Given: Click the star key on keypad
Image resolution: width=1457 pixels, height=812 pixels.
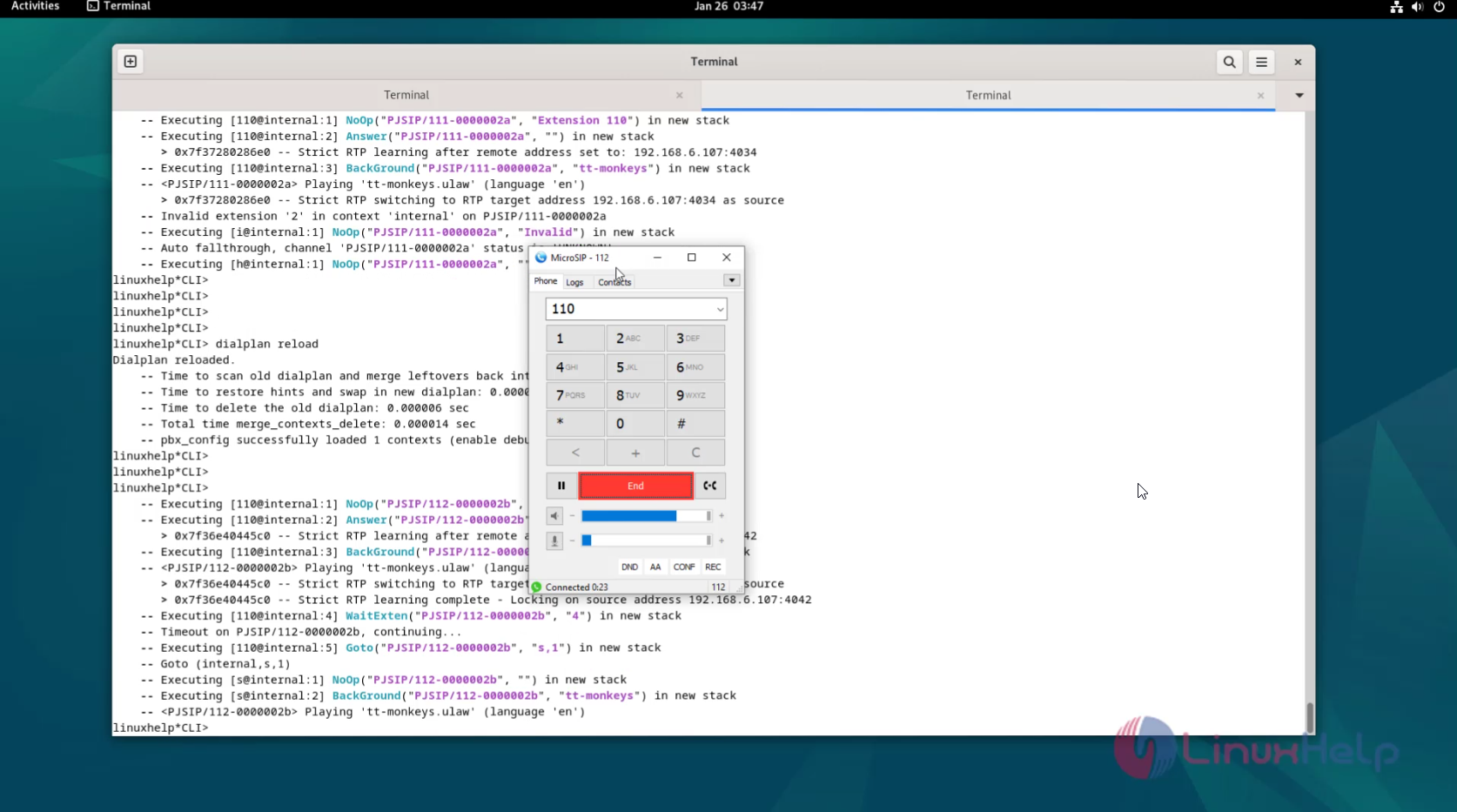Looking at the screenshot, I should click(575, 424).
